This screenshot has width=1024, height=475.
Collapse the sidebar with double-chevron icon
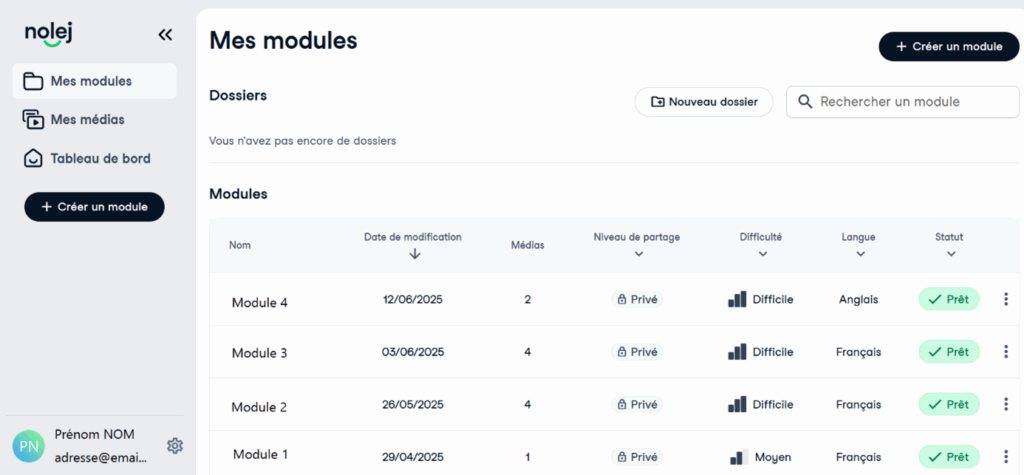tap(165, 35)
